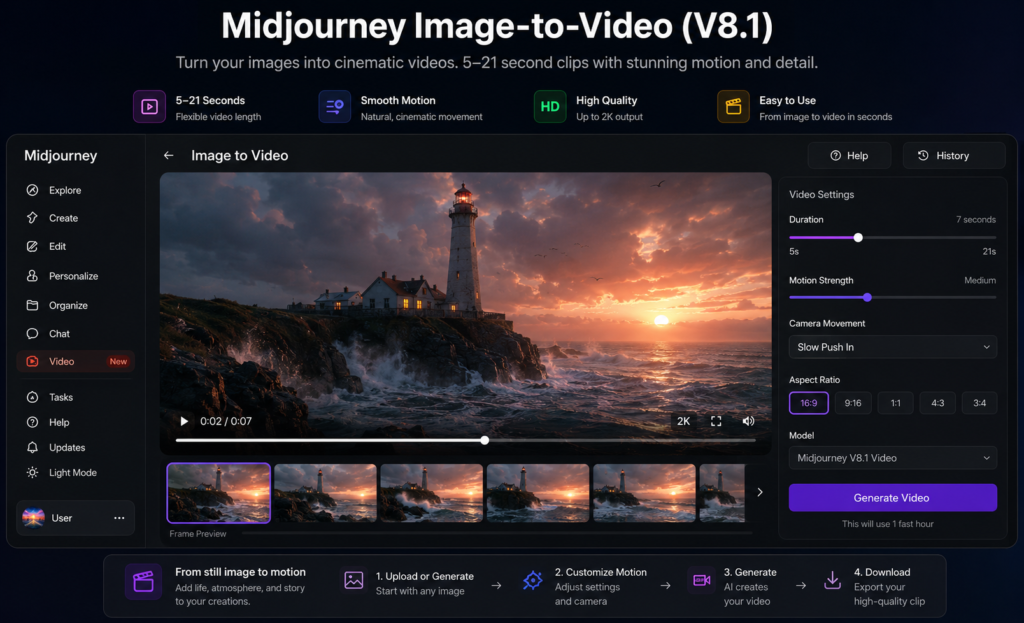Mute the video with speaker icon
The image size is (1024, 623).
(x=748, y=421)
